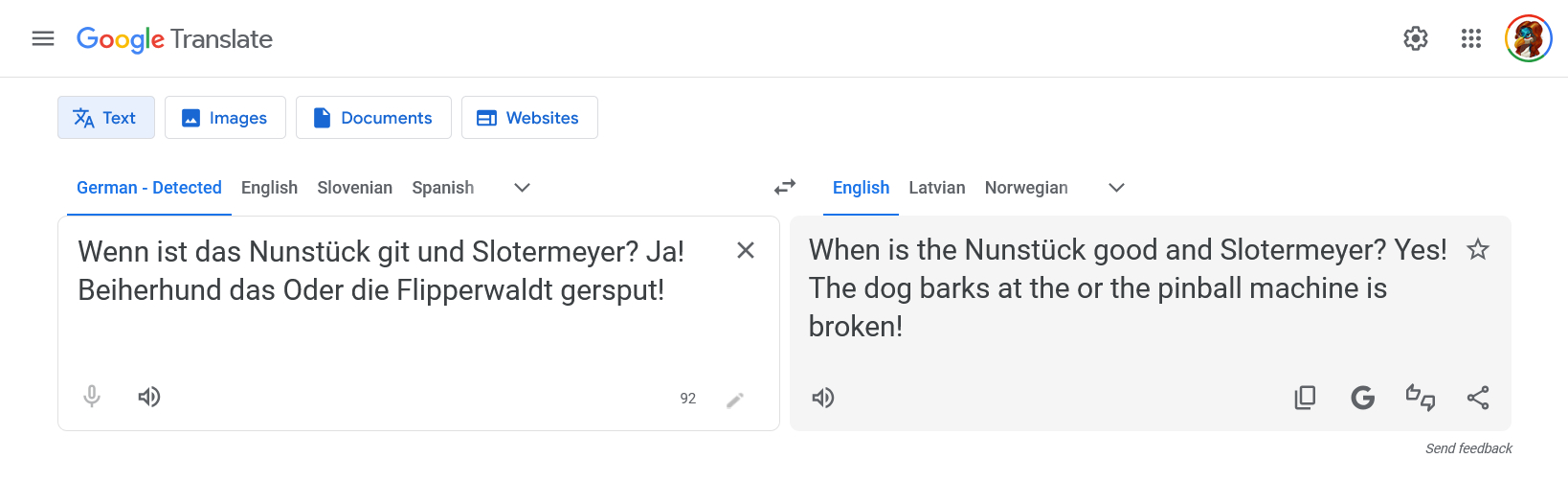The width and height of the screenshot is (1568, 481).
Task: Clear the source text
Action: point(746,250)
